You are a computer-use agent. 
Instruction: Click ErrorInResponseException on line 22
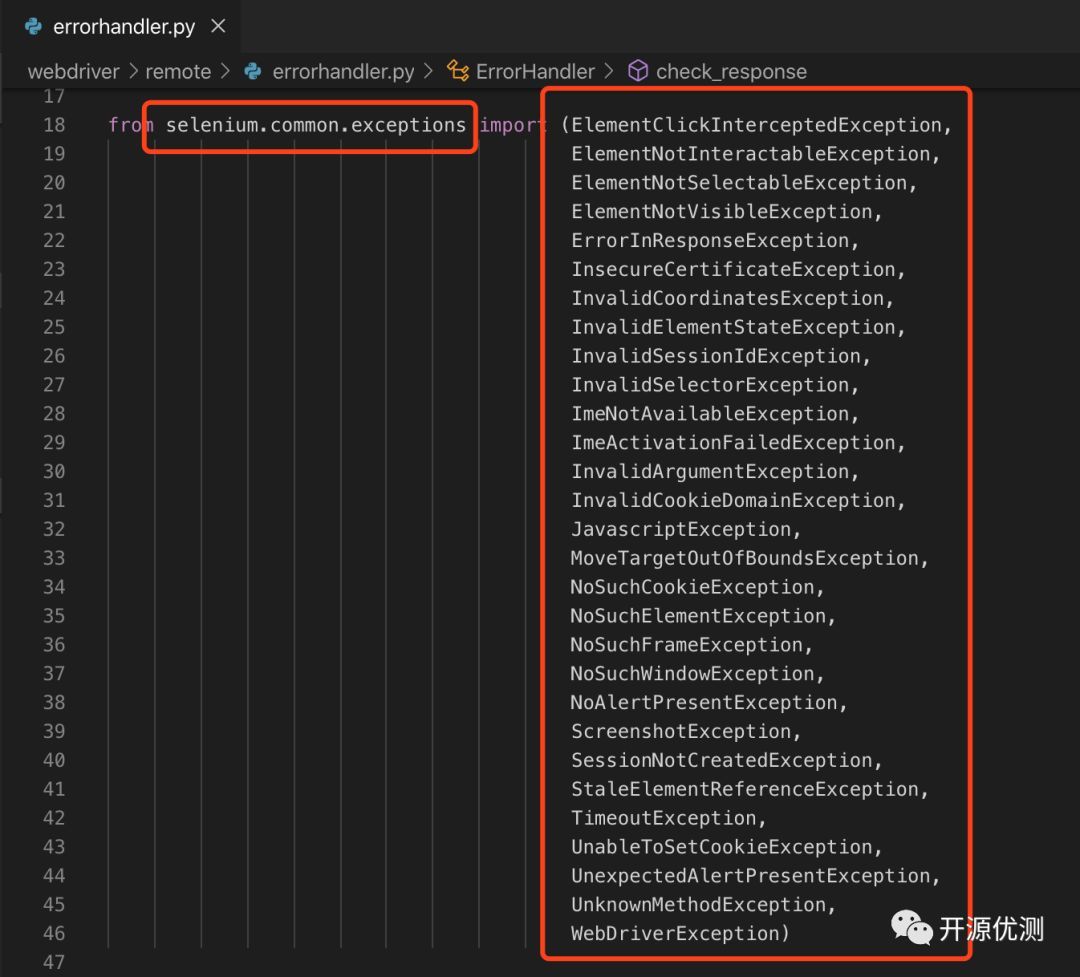(710, 240)
